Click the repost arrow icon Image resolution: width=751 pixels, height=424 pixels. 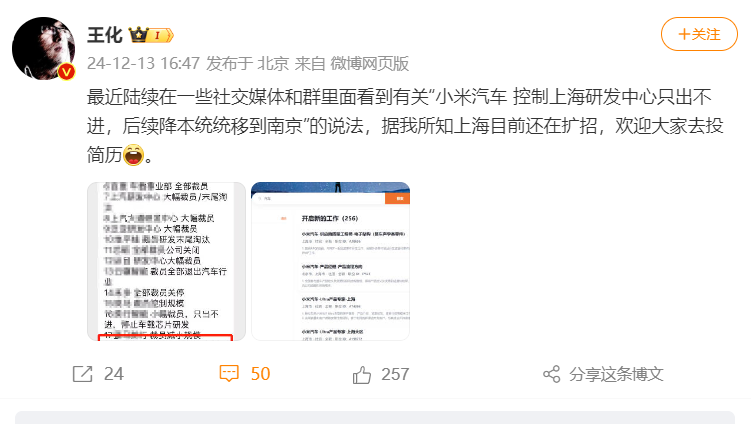(82, 374)
